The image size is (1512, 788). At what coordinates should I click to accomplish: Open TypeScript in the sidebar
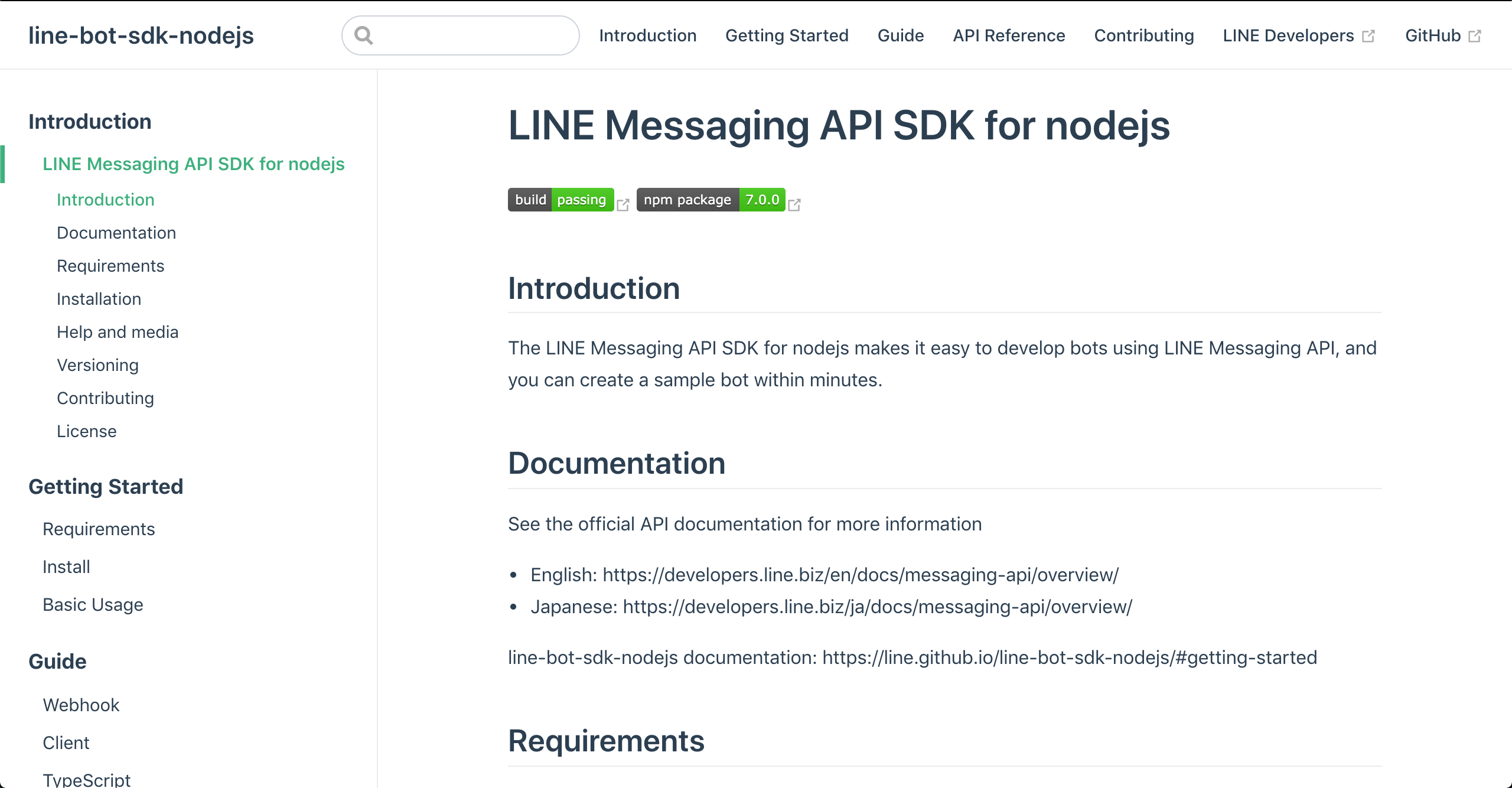point(86,780)
